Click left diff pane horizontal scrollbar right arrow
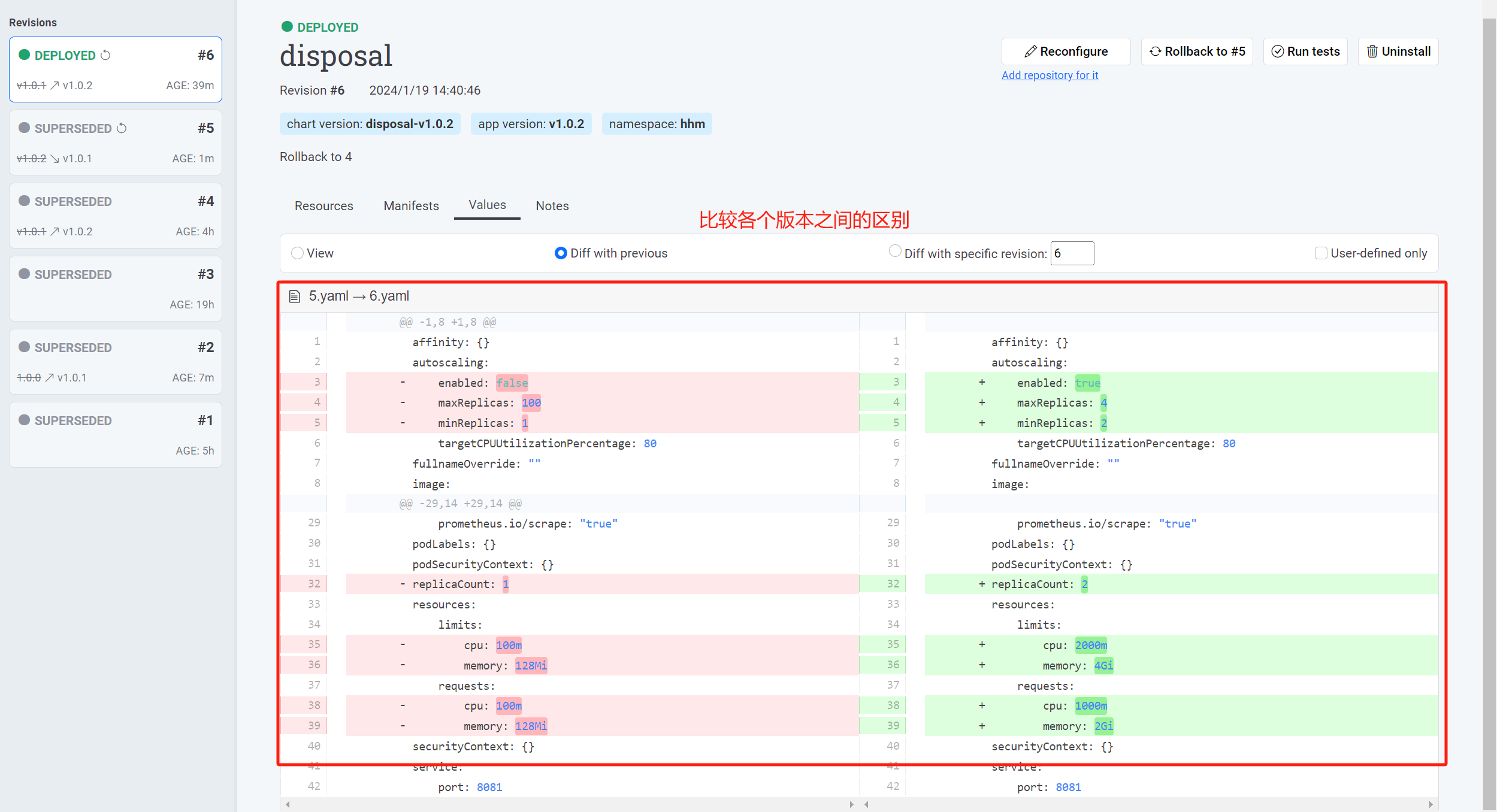 pyautogui.click(x=851, y=804)
